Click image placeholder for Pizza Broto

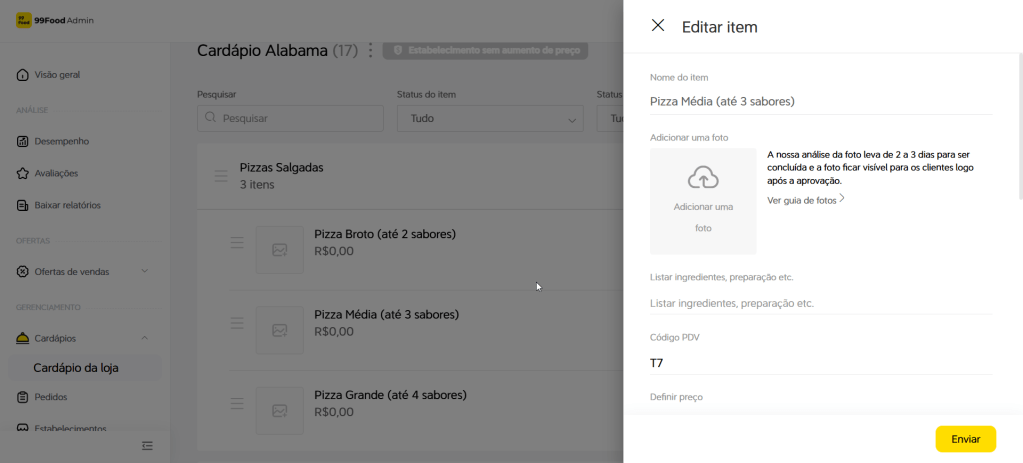point(280,249)
